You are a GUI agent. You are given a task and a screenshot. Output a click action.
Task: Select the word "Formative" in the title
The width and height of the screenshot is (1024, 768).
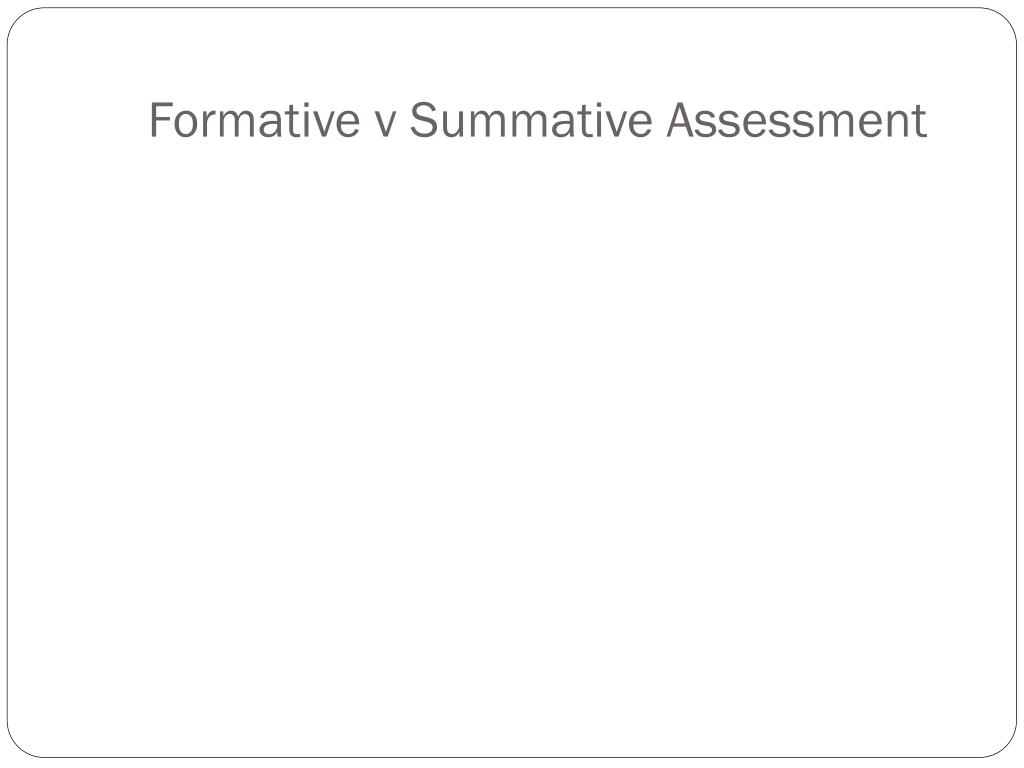pyautogui.click(x=254, y=120)
